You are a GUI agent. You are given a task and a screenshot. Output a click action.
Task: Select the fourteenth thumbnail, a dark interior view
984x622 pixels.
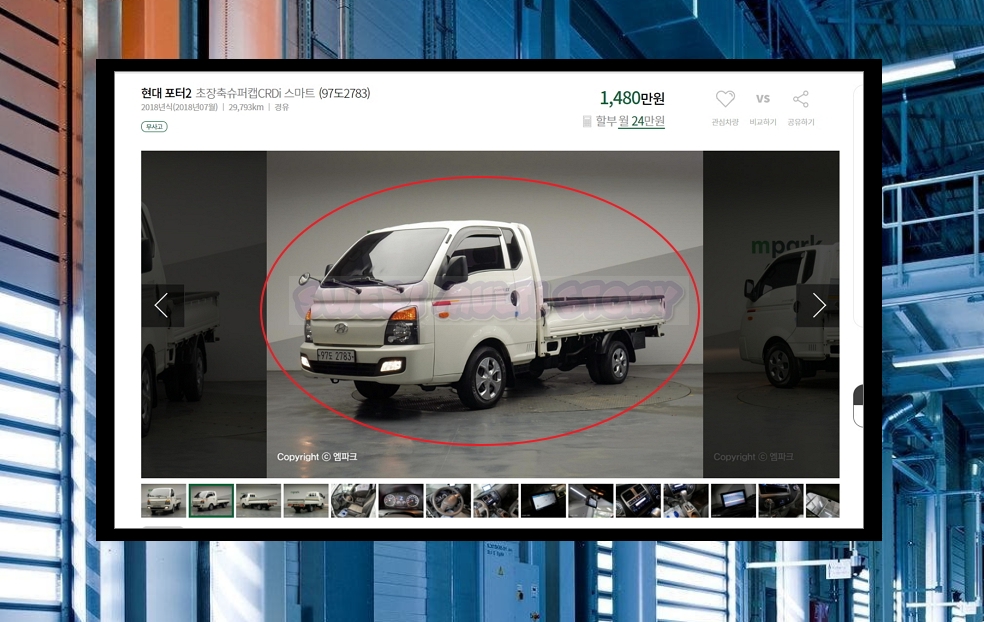[x=781, y=500]
